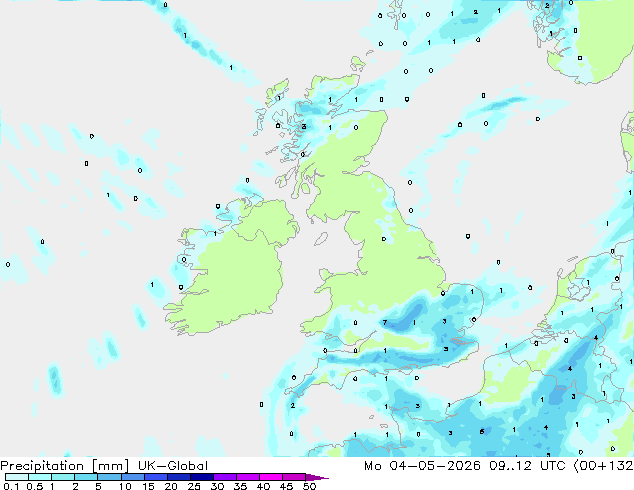Select the '25' legend scale label

tap(194, 486)
